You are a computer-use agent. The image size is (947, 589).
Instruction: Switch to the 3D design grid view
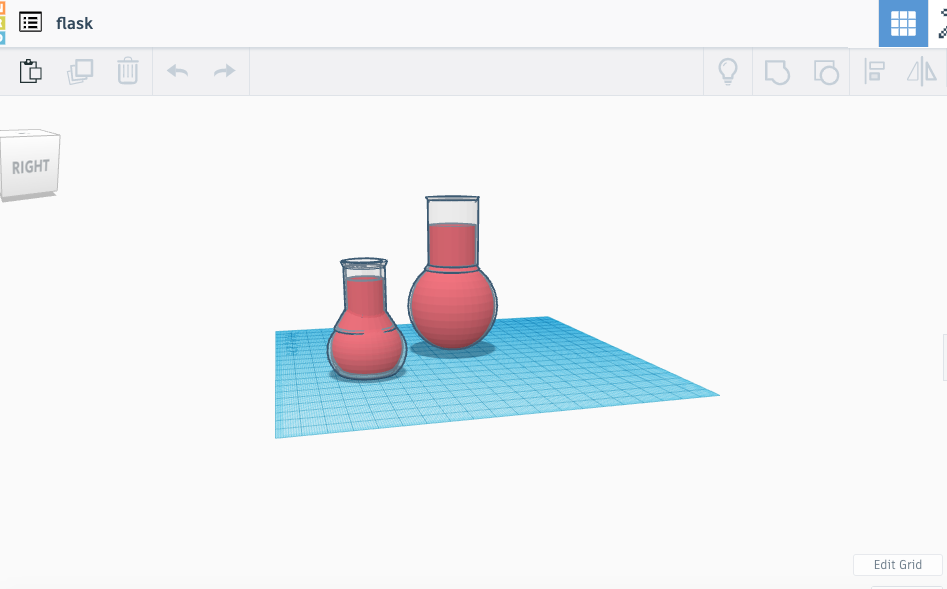[x=903, y=23]
